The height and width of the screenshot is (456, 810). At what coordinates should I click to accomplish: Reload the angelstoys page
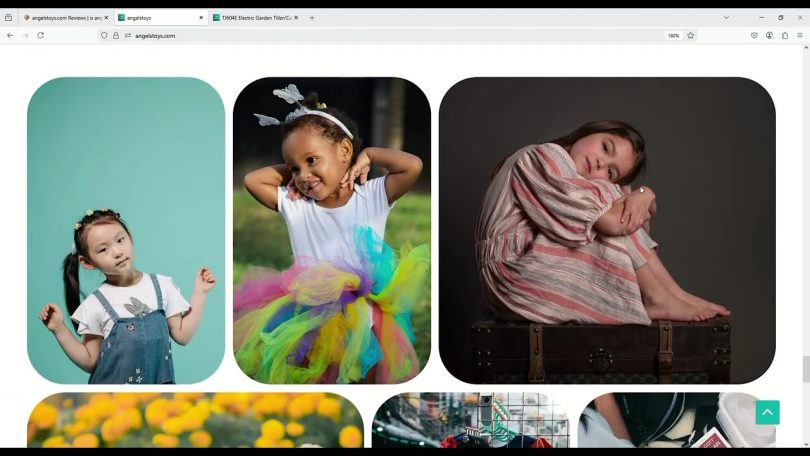pyautogui.click(x=40, y=36)
